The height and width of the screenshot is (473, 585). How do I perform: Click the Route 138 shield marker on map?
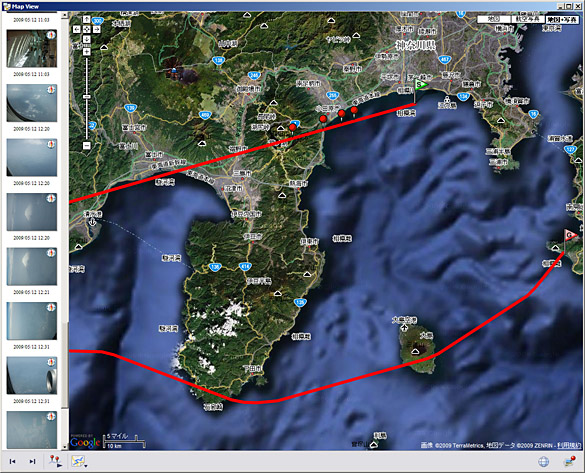click(x=218, y=60)
